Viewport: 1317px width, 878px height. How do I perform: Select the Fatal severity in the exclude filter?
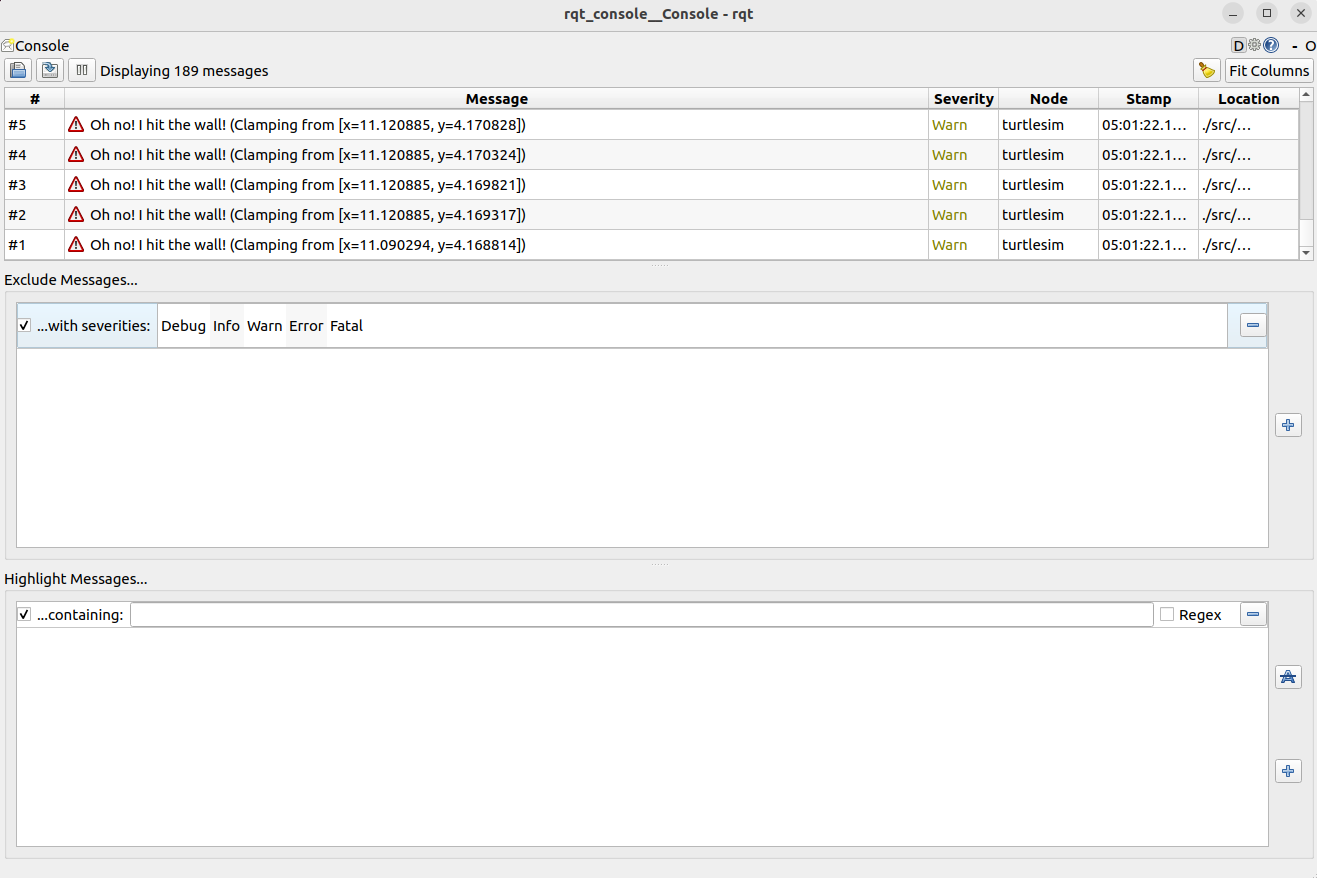tap(347, 326)
